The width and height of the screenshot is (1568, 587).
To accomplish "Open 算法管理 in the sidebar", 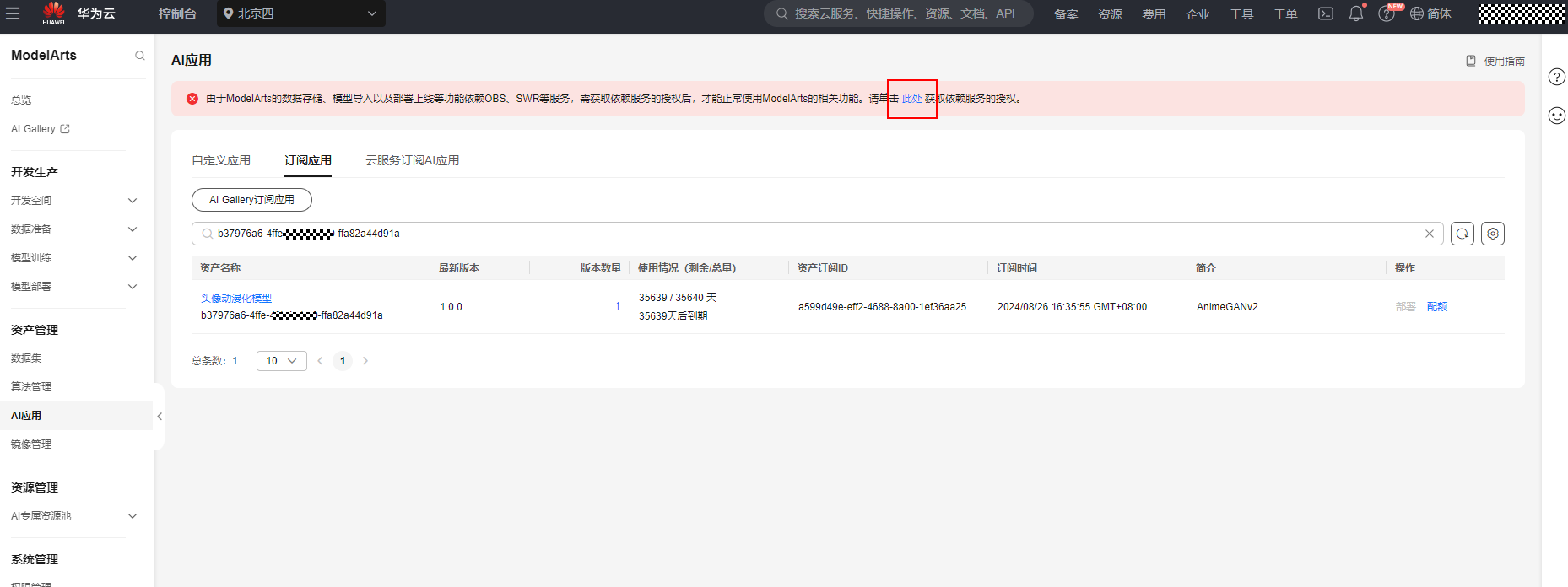I will tap(31, 387).
